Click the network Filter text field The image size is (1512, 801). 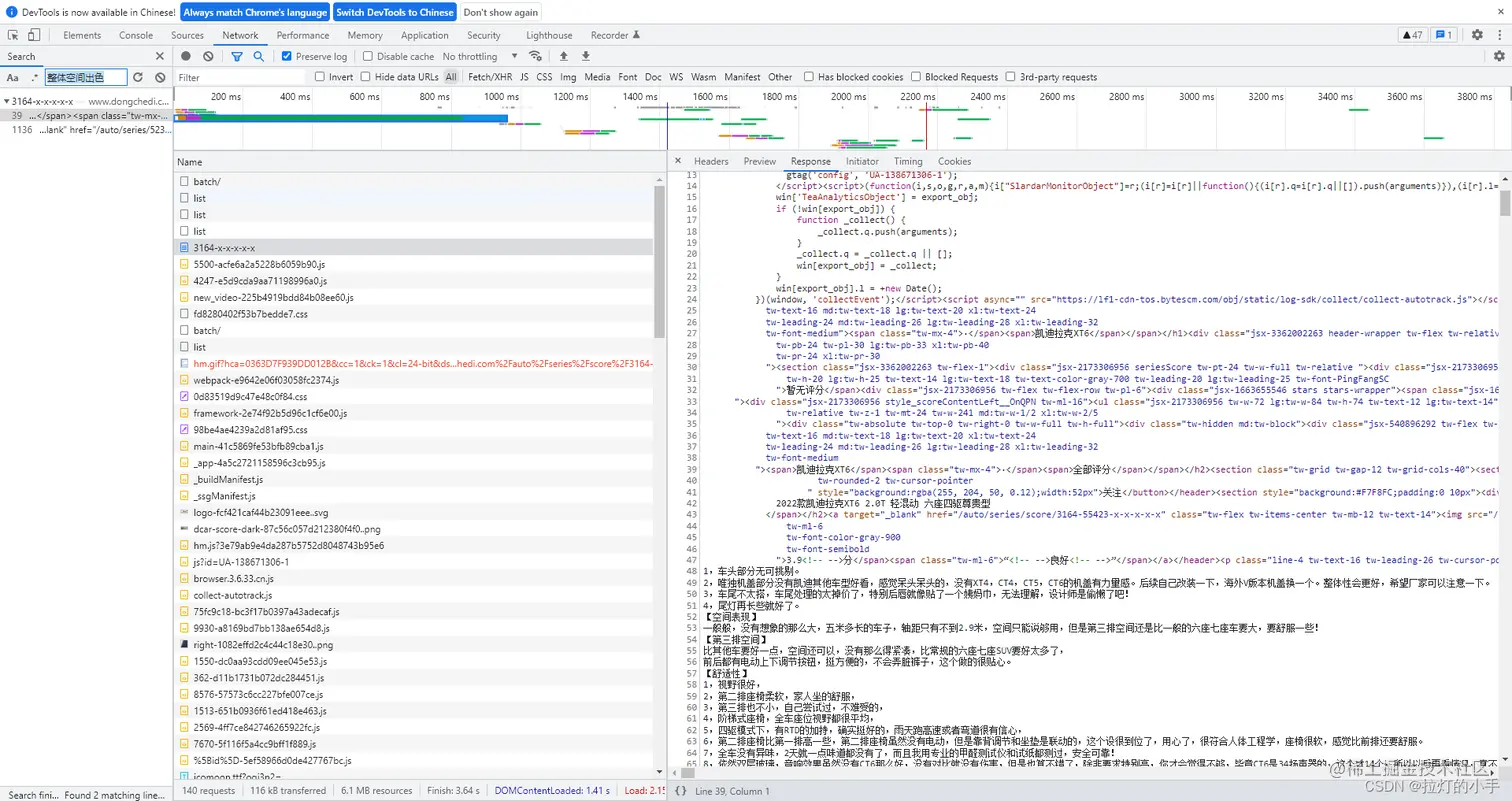240,77
